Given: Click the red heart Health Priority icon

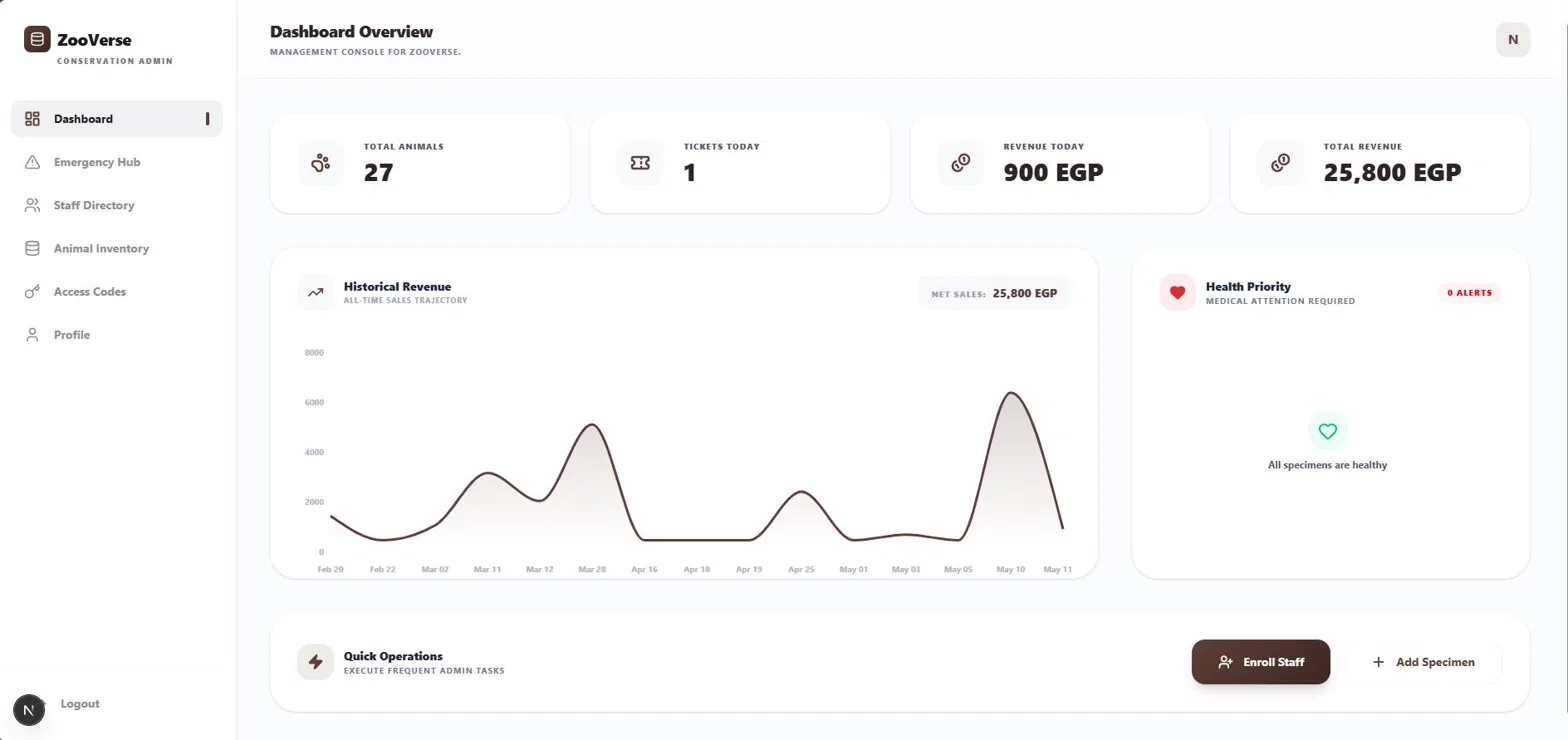Looking at the screenshot, I should [1177, 293].
